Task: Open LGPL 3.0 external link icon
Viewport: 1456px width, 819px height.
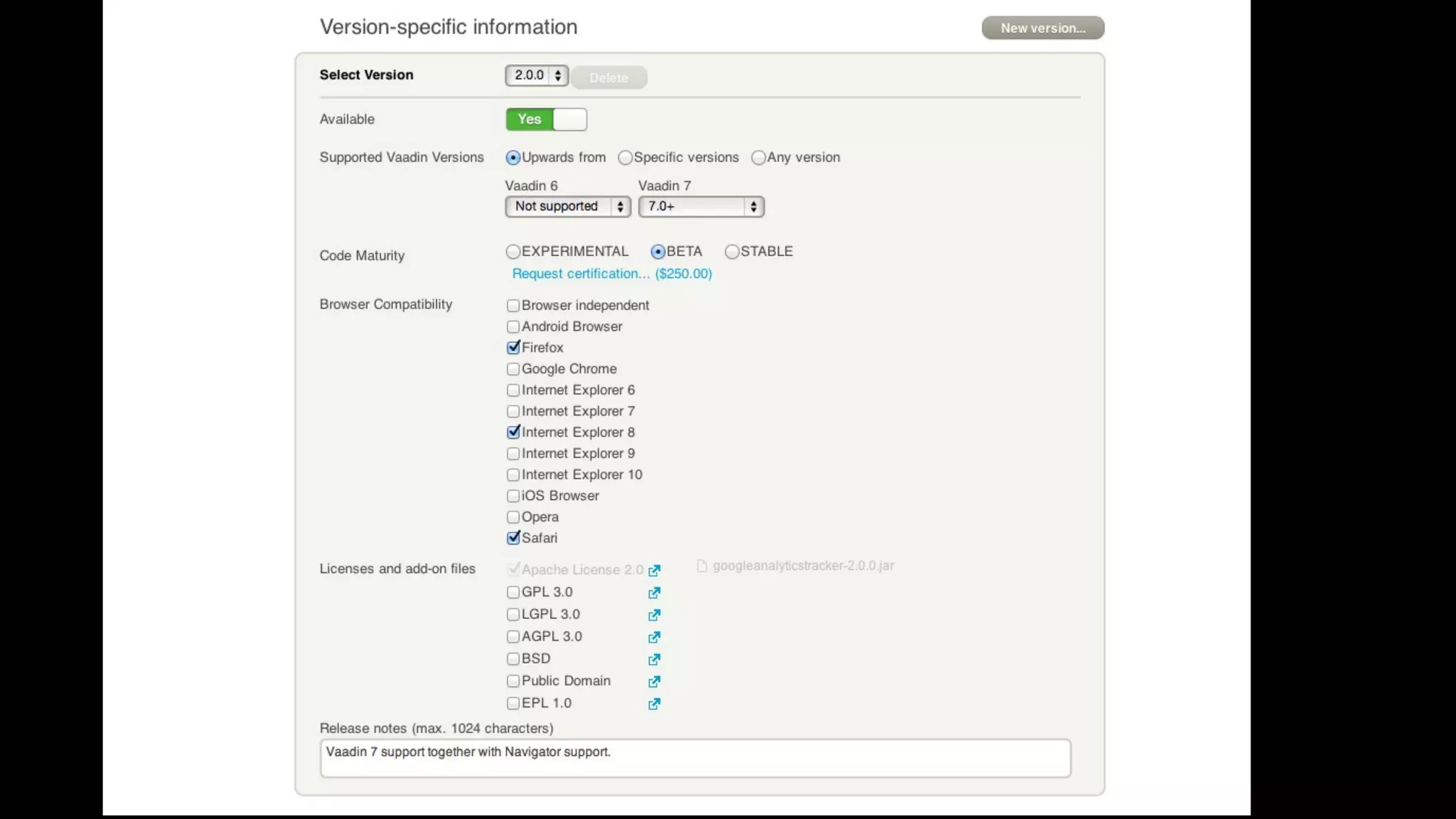Action: pyautogui.click(x=654, y=615)
